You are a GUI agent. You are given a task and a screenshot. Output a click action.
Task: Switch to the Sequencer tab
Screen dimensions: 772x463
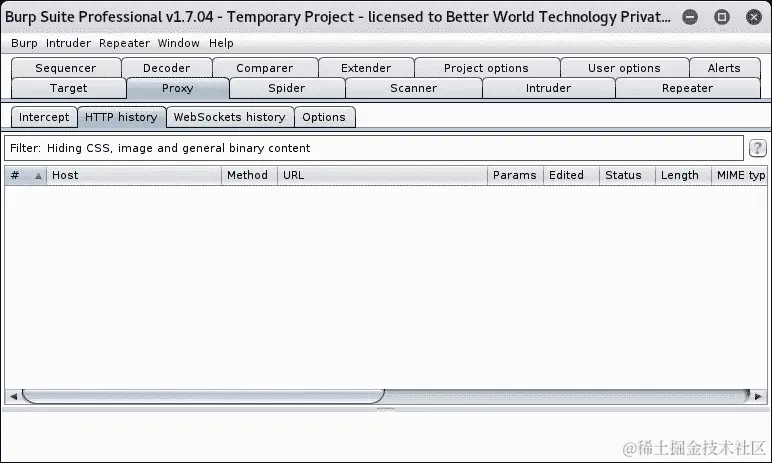point(65,68)
